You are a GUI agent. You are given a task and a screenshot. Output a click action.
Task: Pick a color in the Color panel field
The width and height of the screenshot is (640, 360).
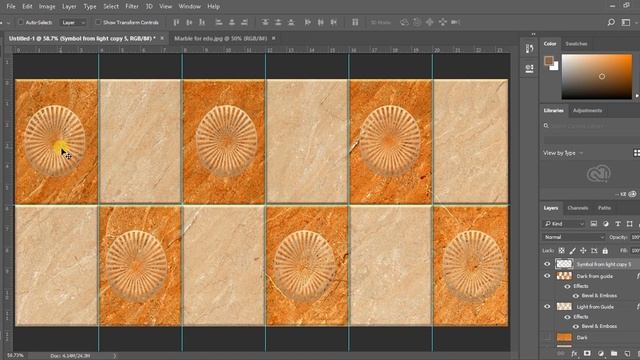click(596, 77)
